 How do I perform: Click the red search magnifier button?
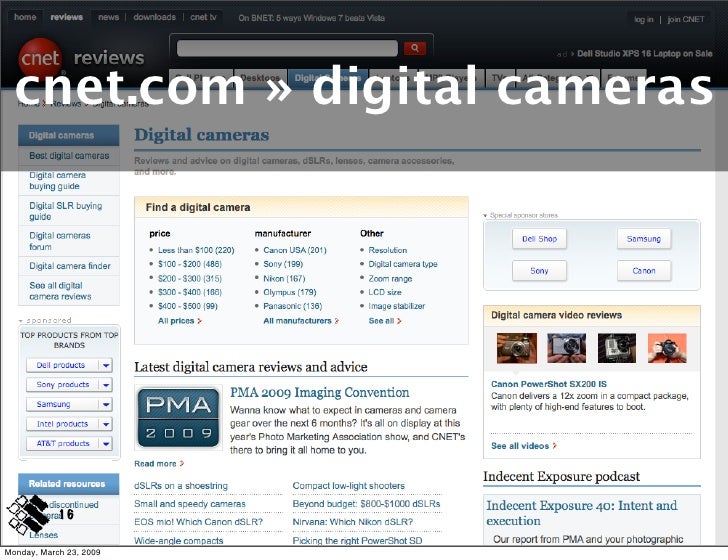click(415, 48)
